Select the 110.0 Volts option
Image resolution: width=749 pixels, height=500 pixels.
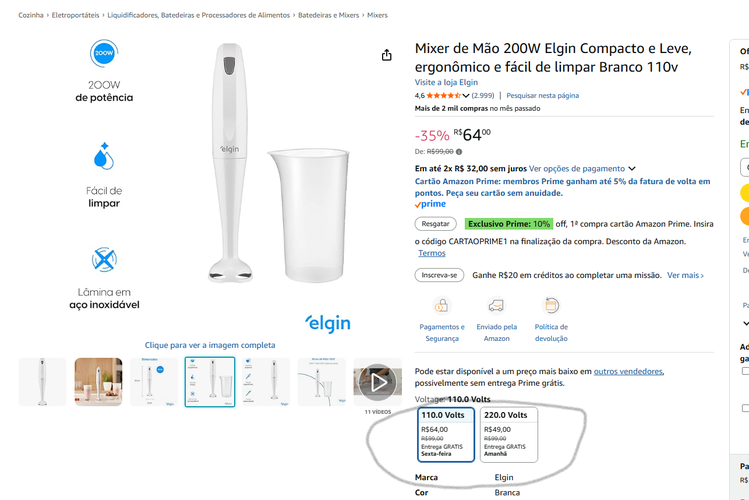(x=446, y=435)
